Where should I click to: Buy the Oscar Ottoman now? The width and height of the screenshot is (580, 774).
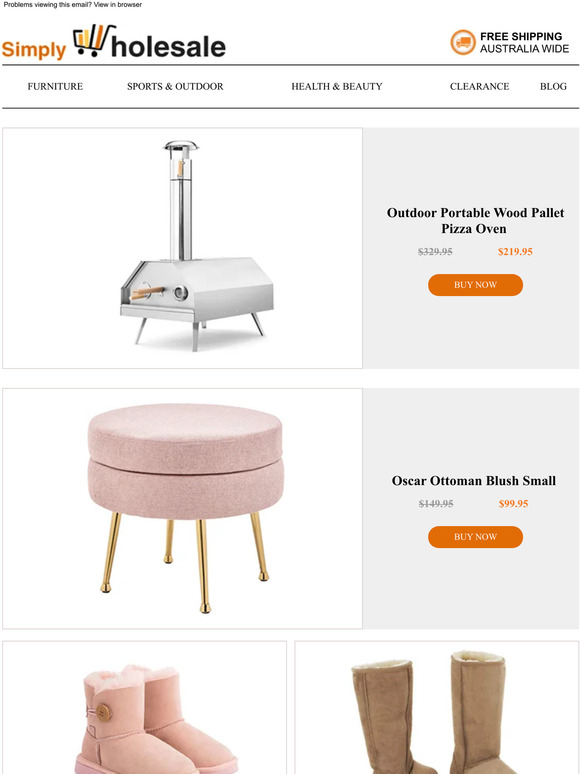coord(475,537)
